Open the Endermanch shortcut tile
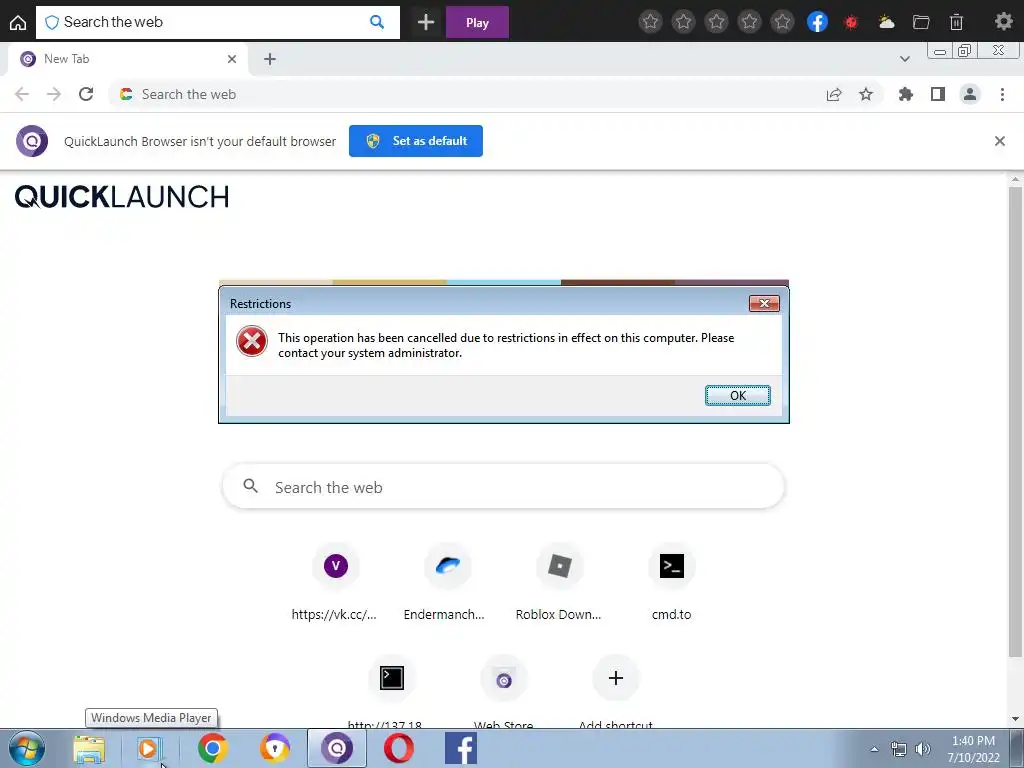 point(447,583)
